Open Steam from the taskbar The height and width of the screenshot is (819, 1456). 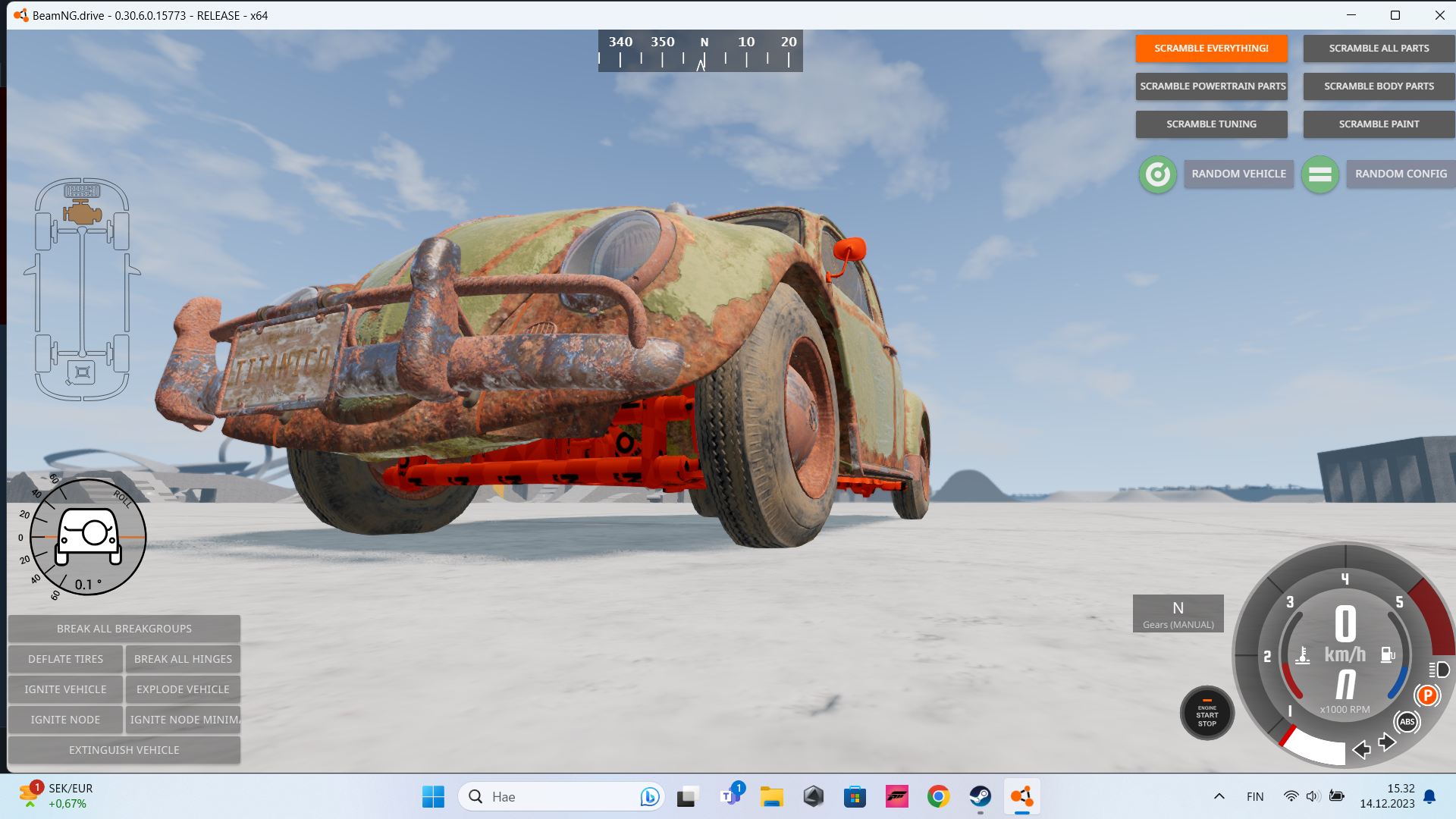[x=980, y=796]
